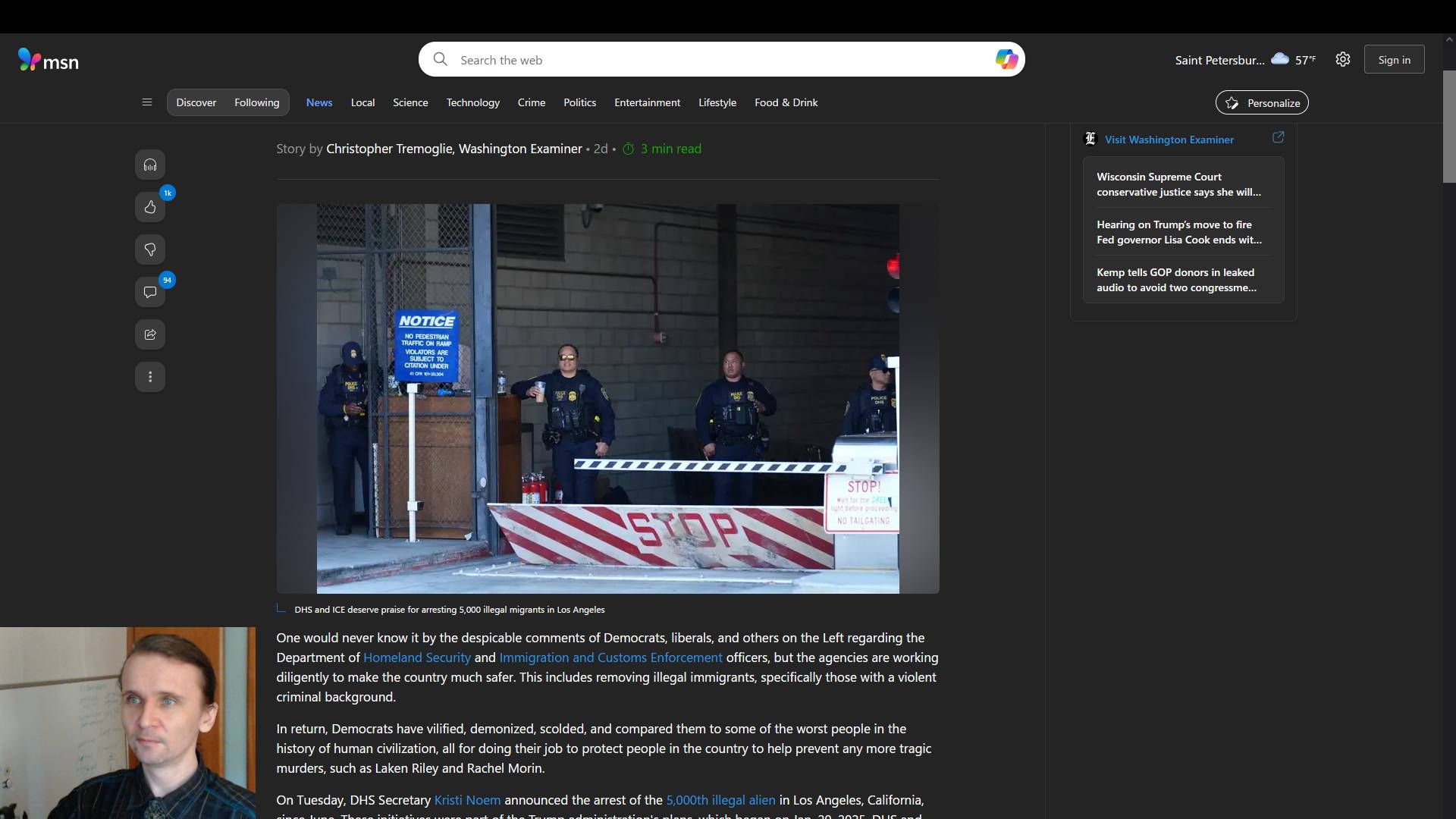Open the Politics tab
Viewport: 1456px width, 819px height.
coord(579,102)
